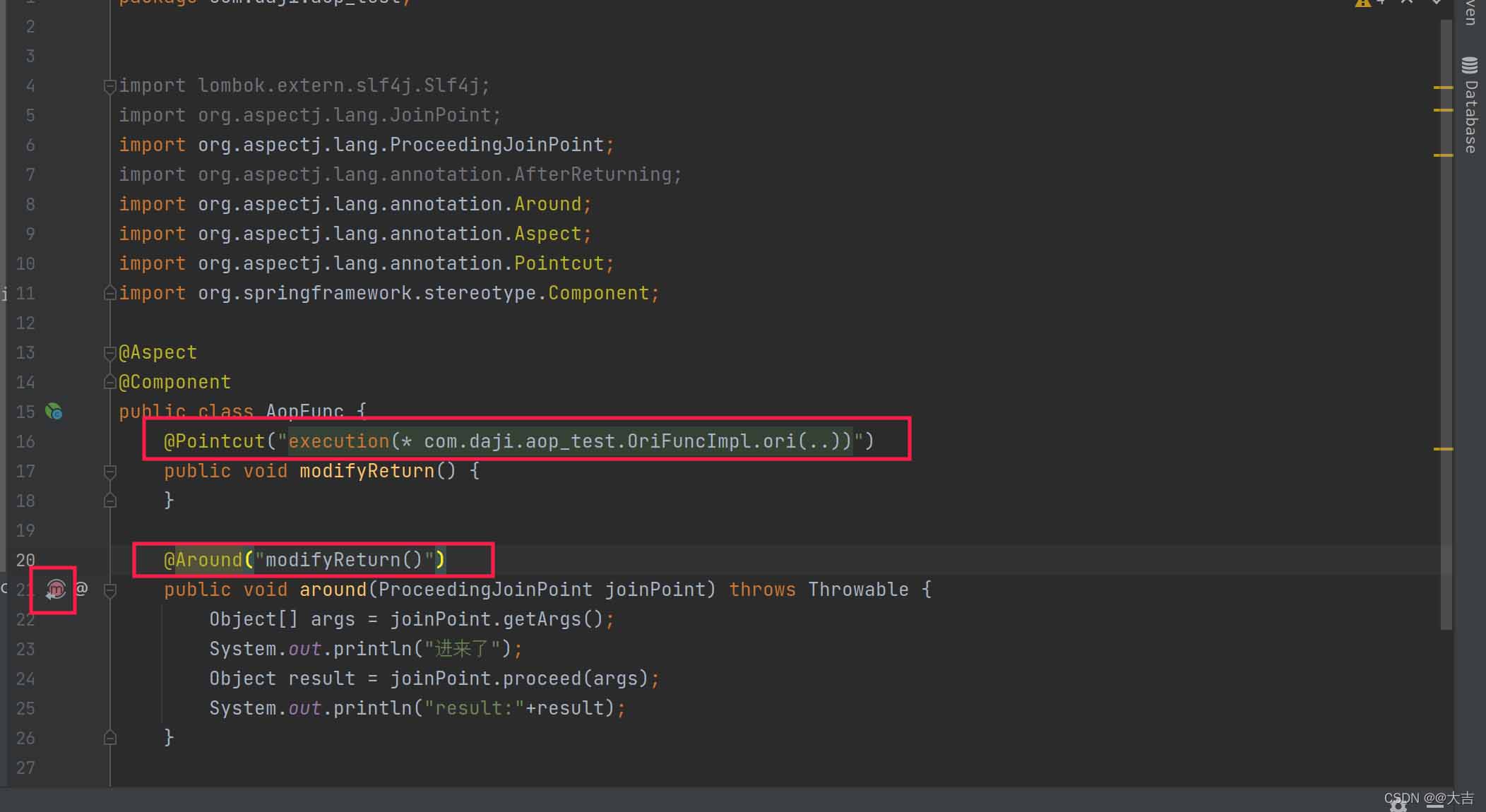Click the ProceedingJoinPoint import on line 6

(367, 145)
